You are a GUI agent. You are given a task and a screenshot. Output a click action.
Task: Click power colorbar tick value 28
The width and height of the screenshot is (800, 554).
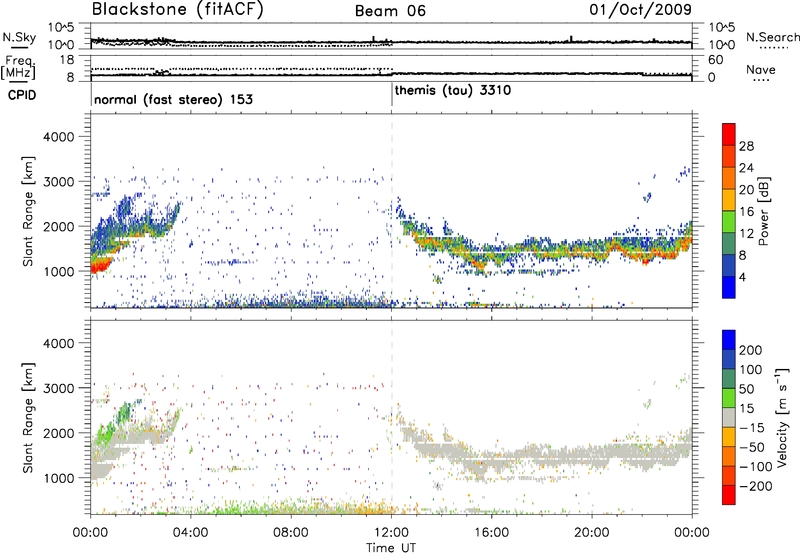[x=746, y=146]
